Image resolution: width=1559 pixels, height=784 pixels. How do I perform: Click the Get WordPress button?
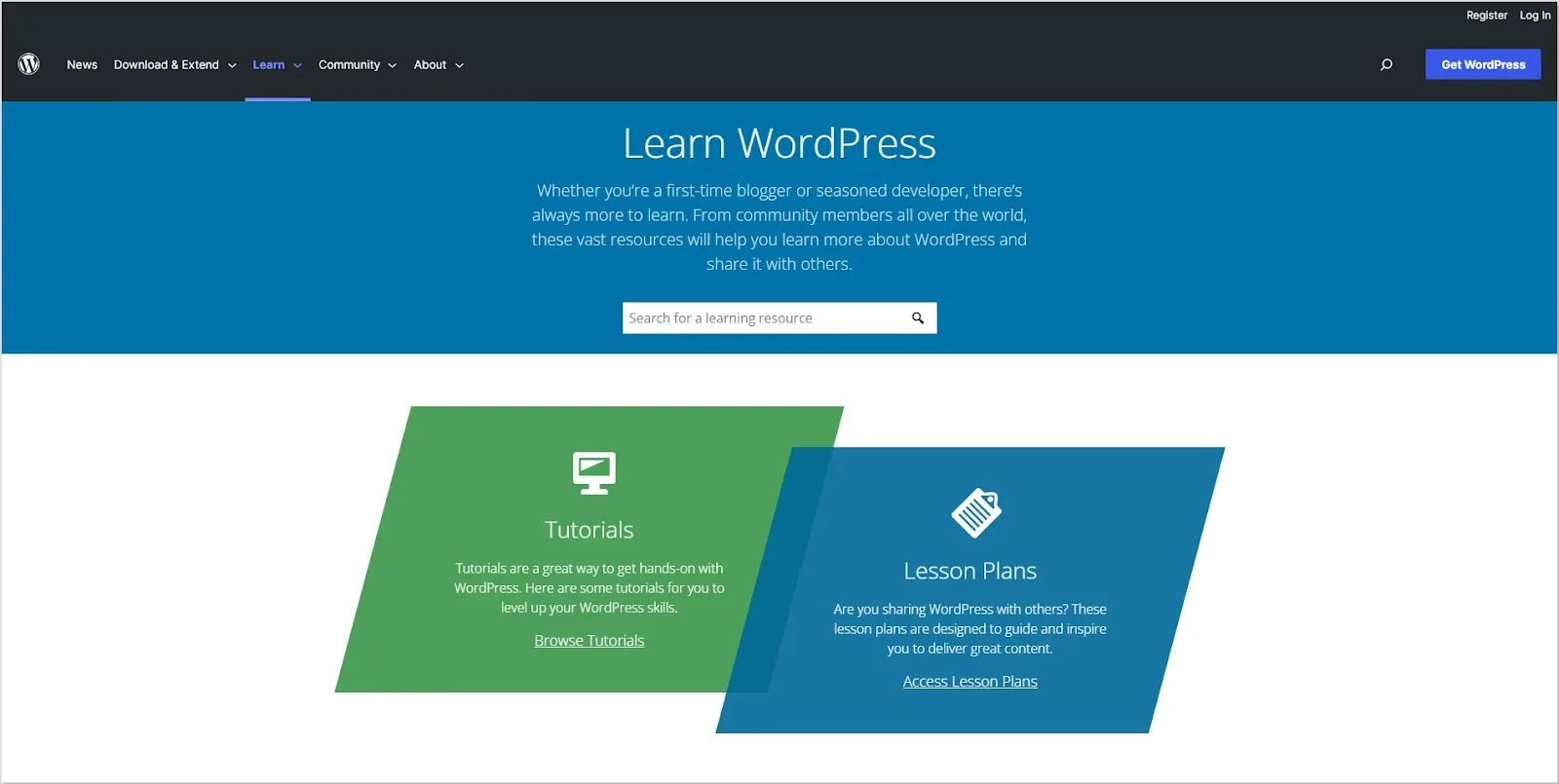[x=1483, y=64]
